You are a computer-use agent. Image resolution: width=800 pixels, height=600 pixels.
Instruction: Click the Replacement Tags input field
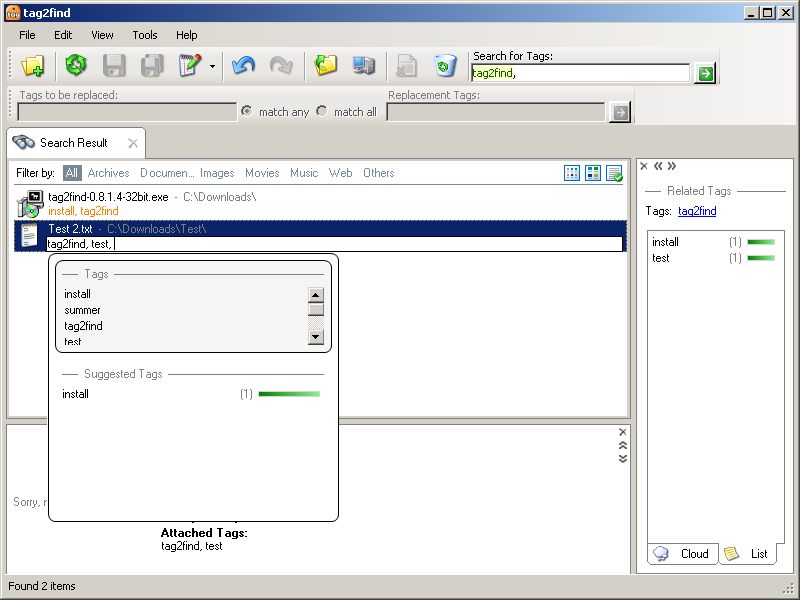coord(496,112)
